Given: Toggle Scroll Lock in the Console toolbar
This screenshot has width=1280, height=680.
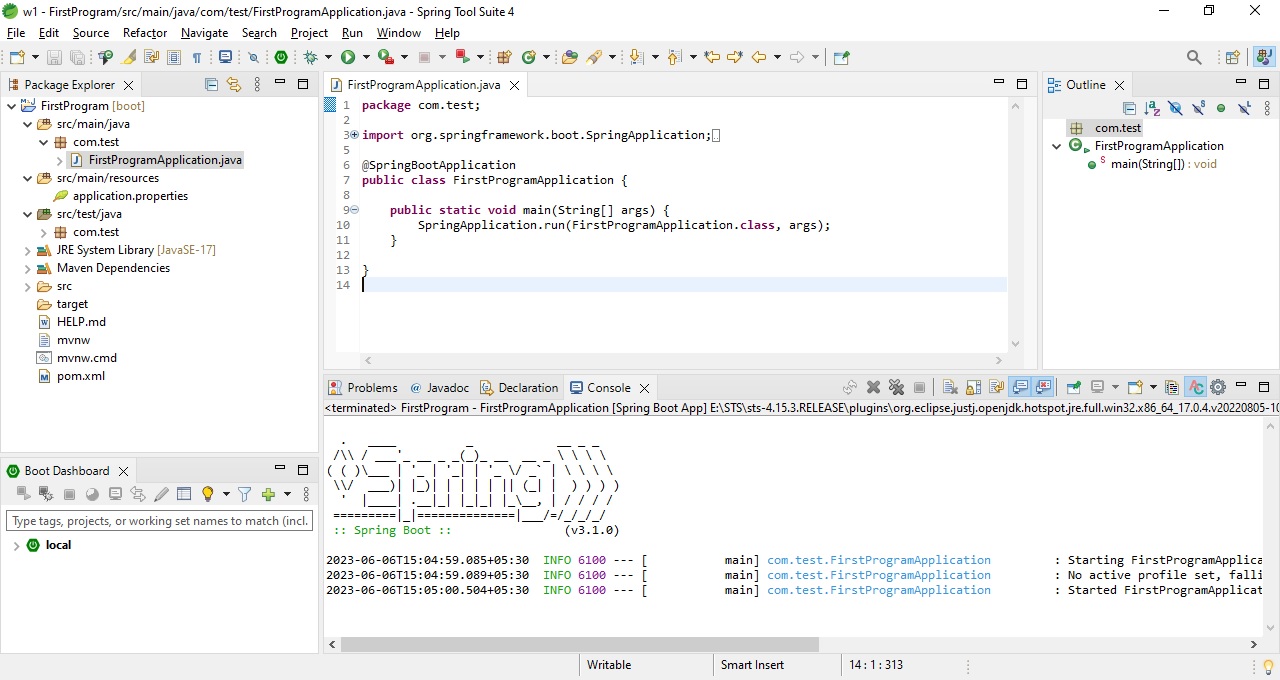Looking at the screenshot, I should 972,387.
